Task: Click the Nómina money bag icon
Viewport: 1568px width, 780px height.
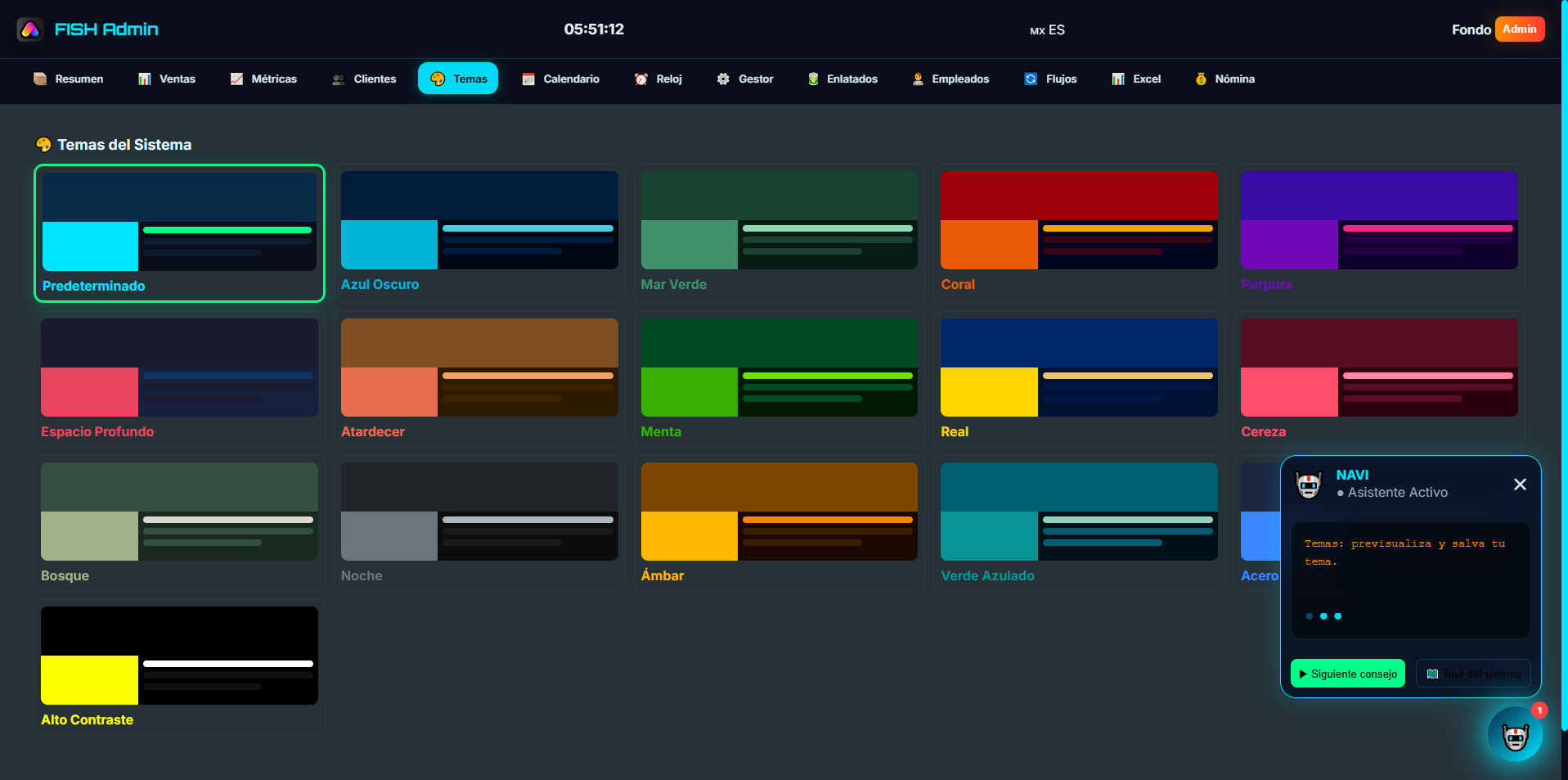Action: click(1201, 79)
